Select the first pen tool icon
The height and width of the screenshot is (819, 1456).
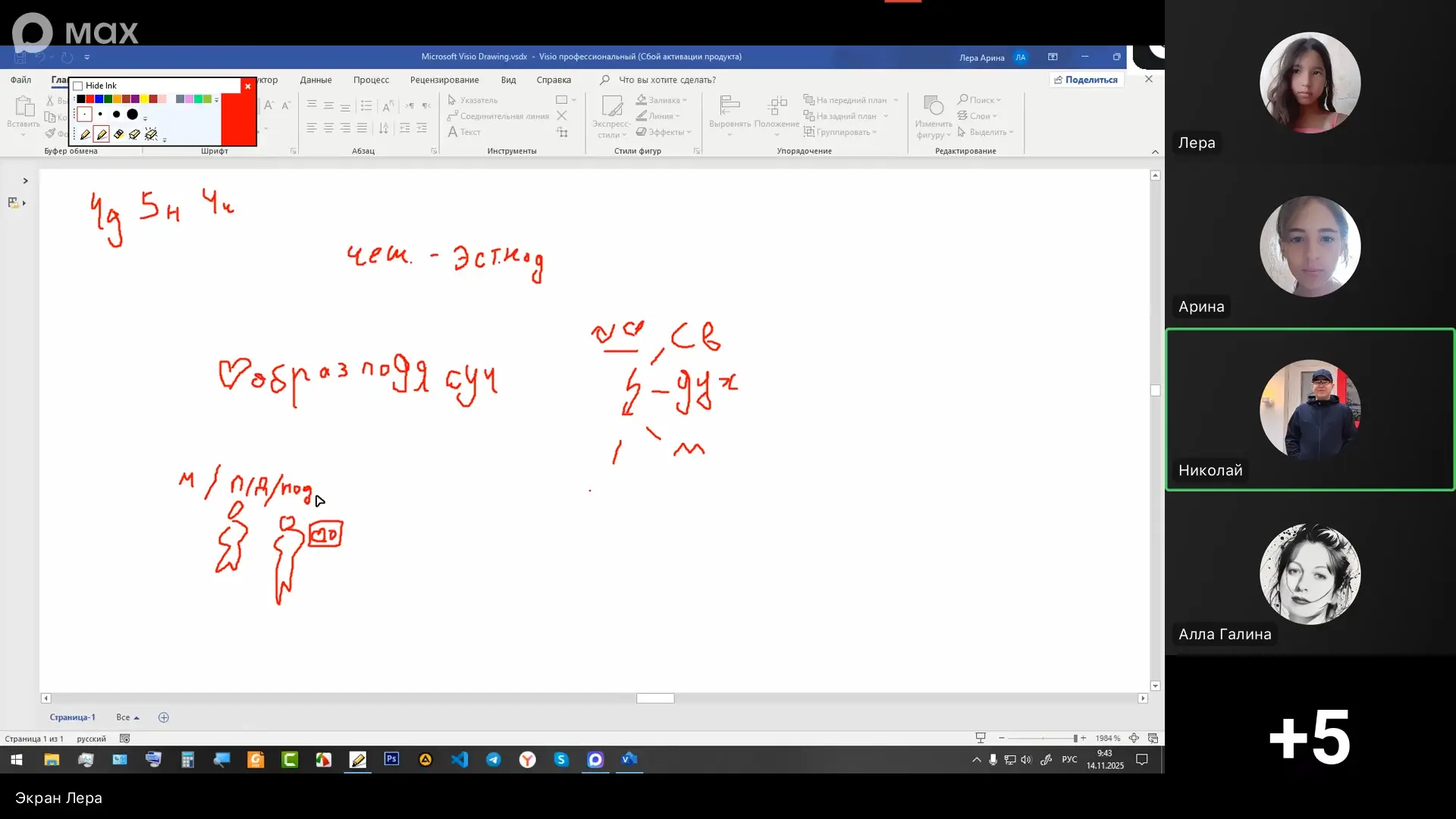pyautogui.click(x=85, y=135)
